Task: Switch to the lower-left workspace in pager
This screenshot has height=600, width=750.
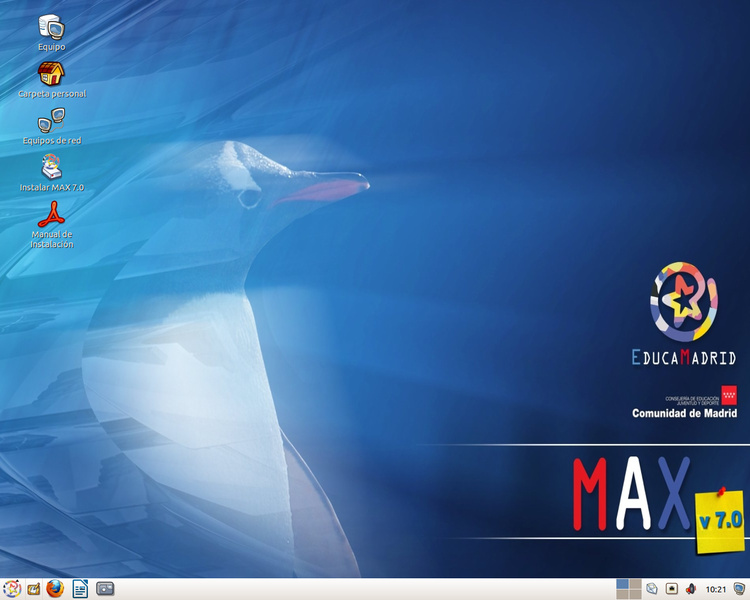Action: (622, 594)
